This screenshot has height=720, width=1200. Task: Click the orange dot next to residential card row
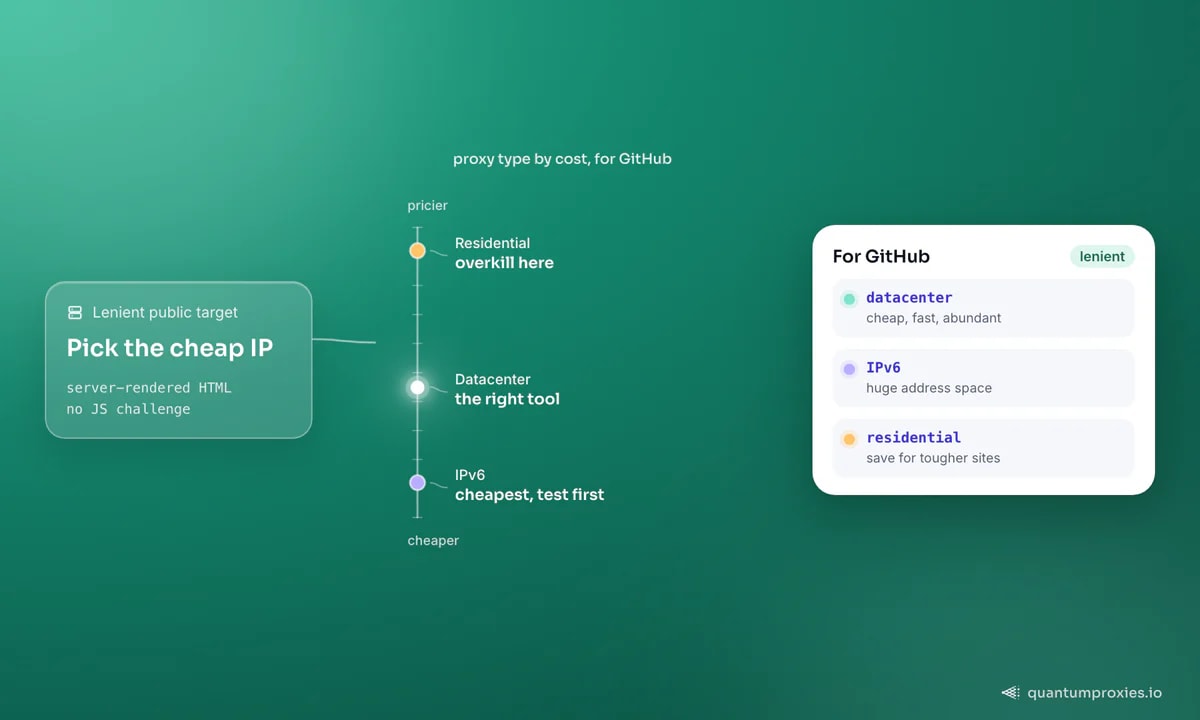coord(849,439)
